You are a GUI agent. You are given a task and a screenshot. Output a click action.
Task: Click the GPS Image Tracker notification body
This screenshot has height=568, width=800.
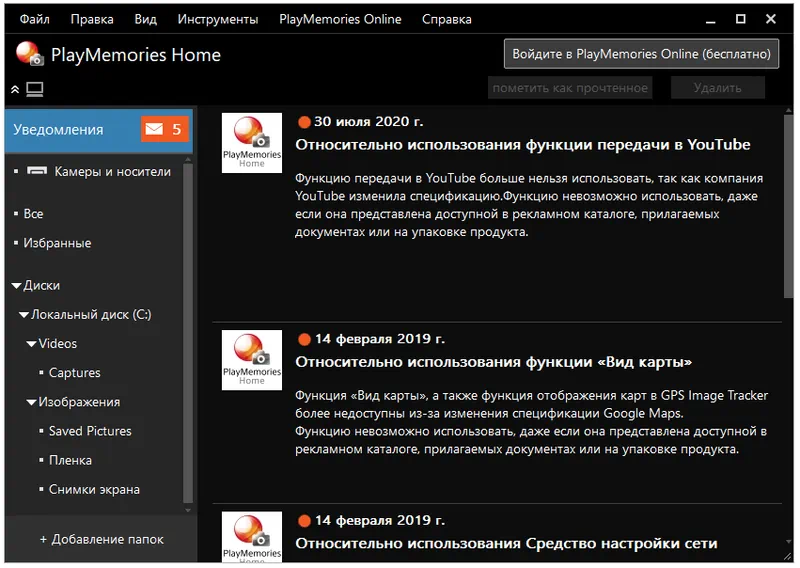531,423
